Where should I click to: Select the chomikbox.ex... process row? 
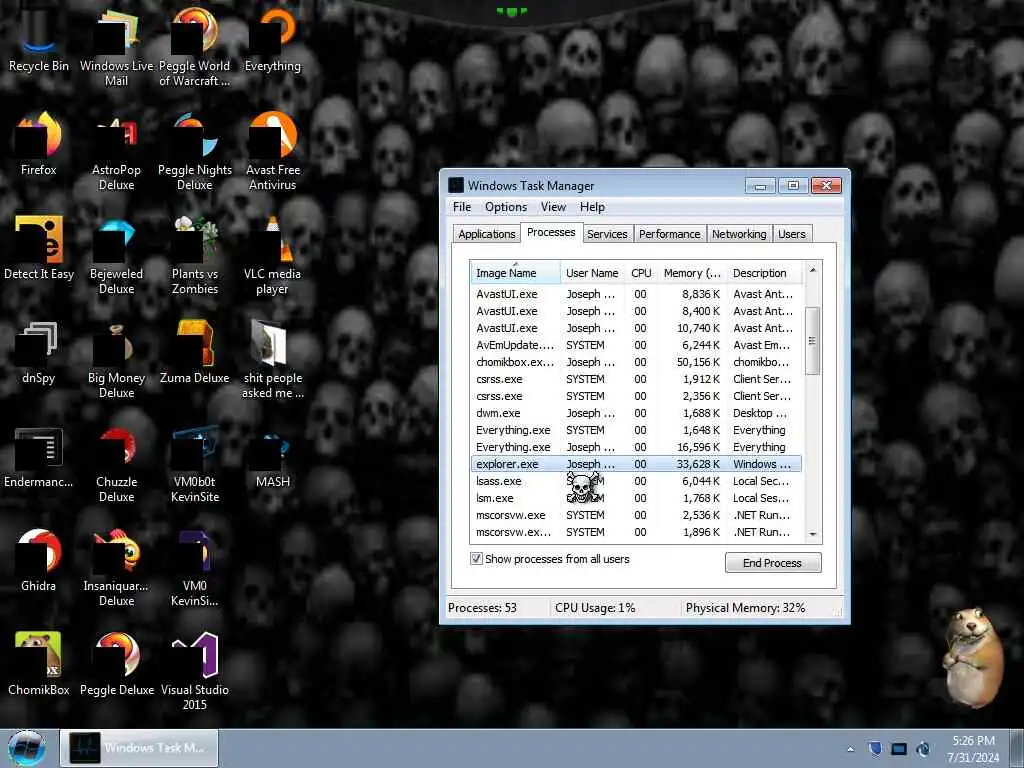click(x=636, y=362)
